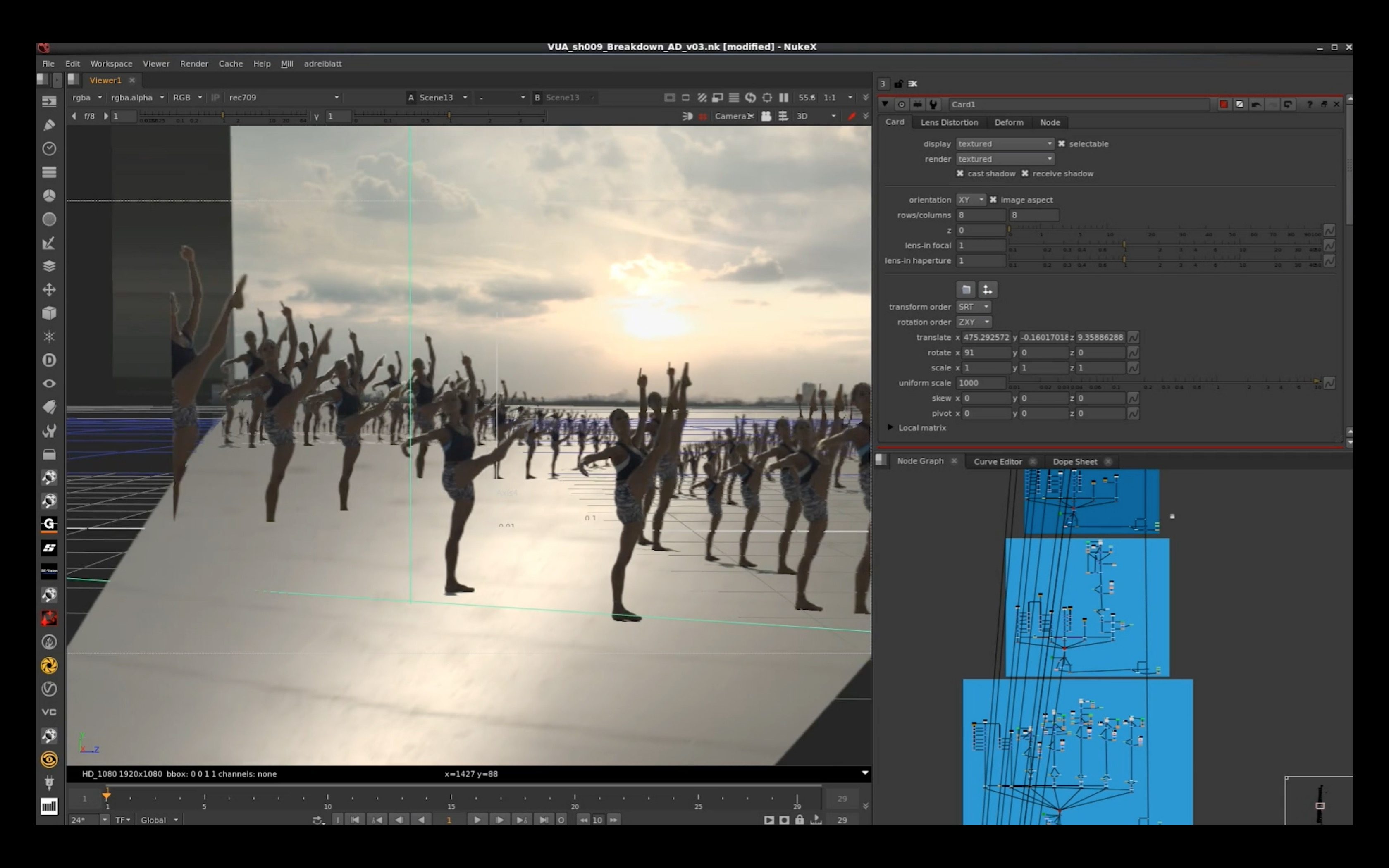
Task: Open the Mill menu
Action: pos(287,64)
